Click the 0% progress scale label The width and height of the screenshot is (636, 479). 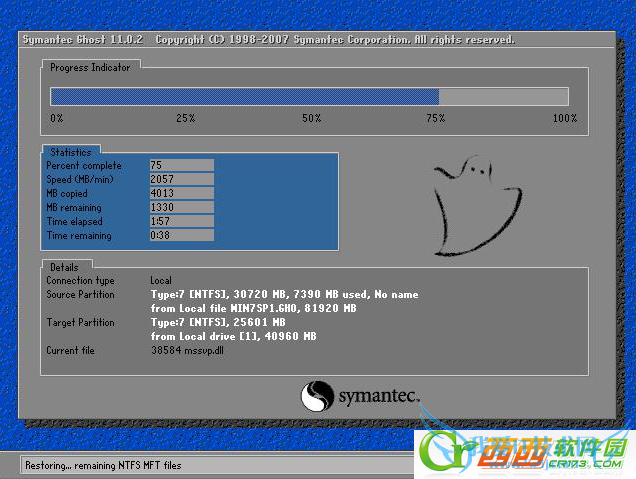point(57,118)
